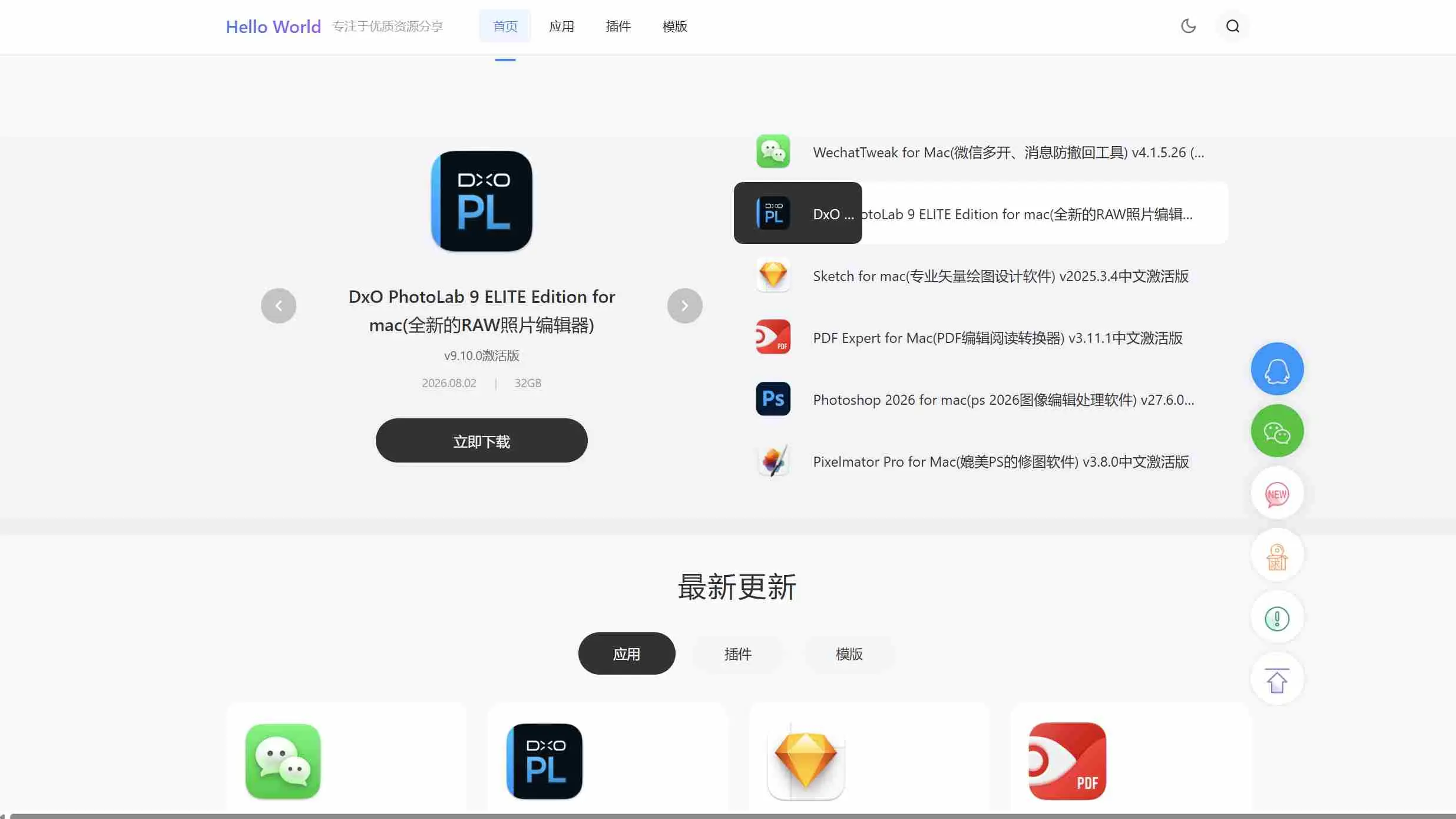Viewport: 1456px width, 819px height.
Task: Switch to the 模版 tab under 最新更新
Action: pyautogui.click(x=849, y=653)
